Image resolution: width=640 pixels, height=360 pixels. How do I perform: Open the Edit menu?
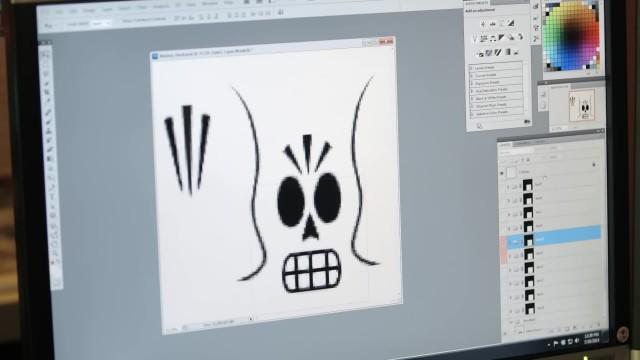[x=73, y=11]
